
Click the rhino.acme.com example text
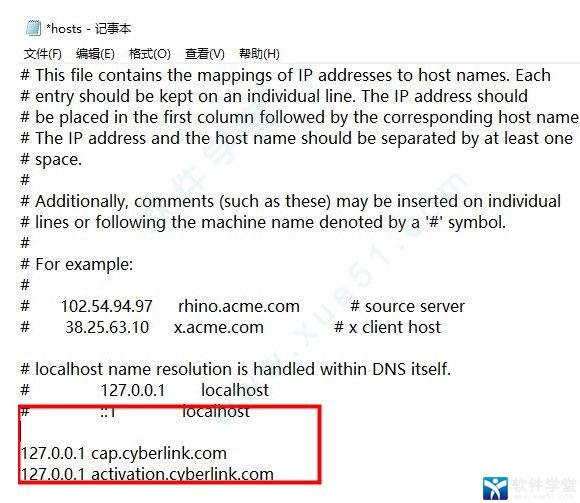coord(239,306)
